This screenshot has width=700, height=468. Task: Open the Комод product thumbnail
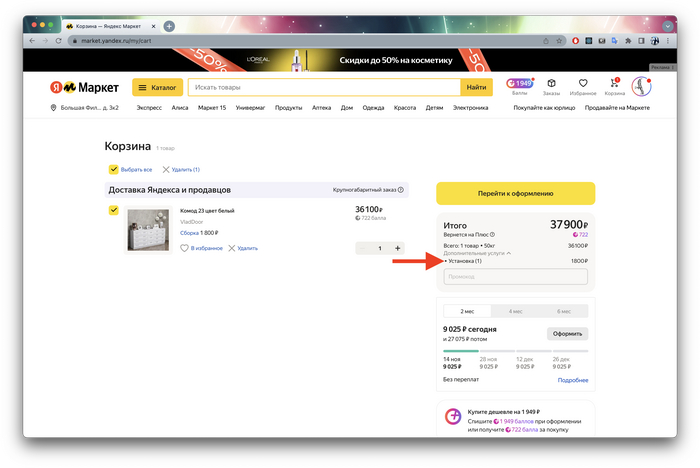(148, 230)
